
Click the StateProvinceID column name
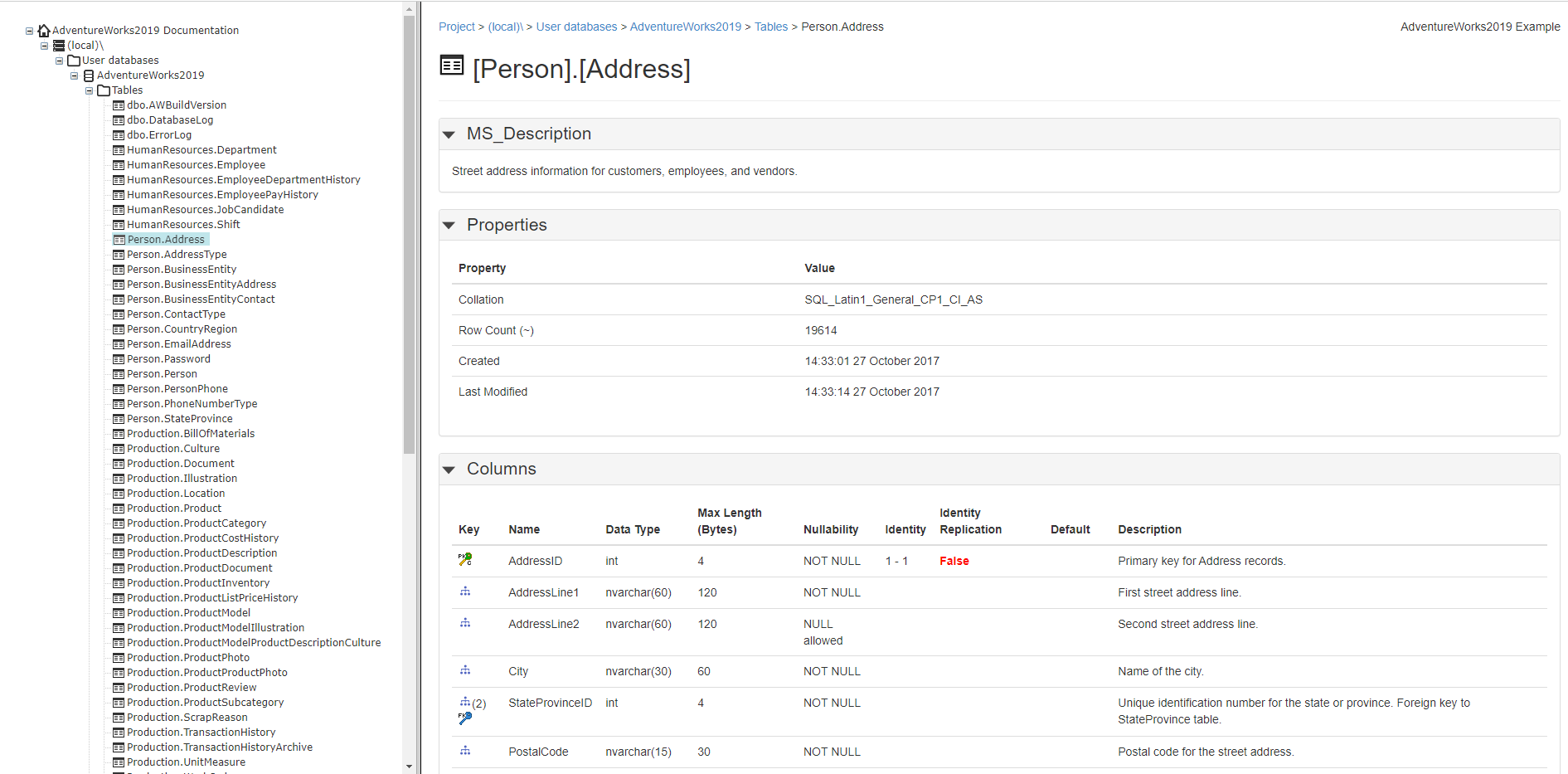[x=550, y=703]
